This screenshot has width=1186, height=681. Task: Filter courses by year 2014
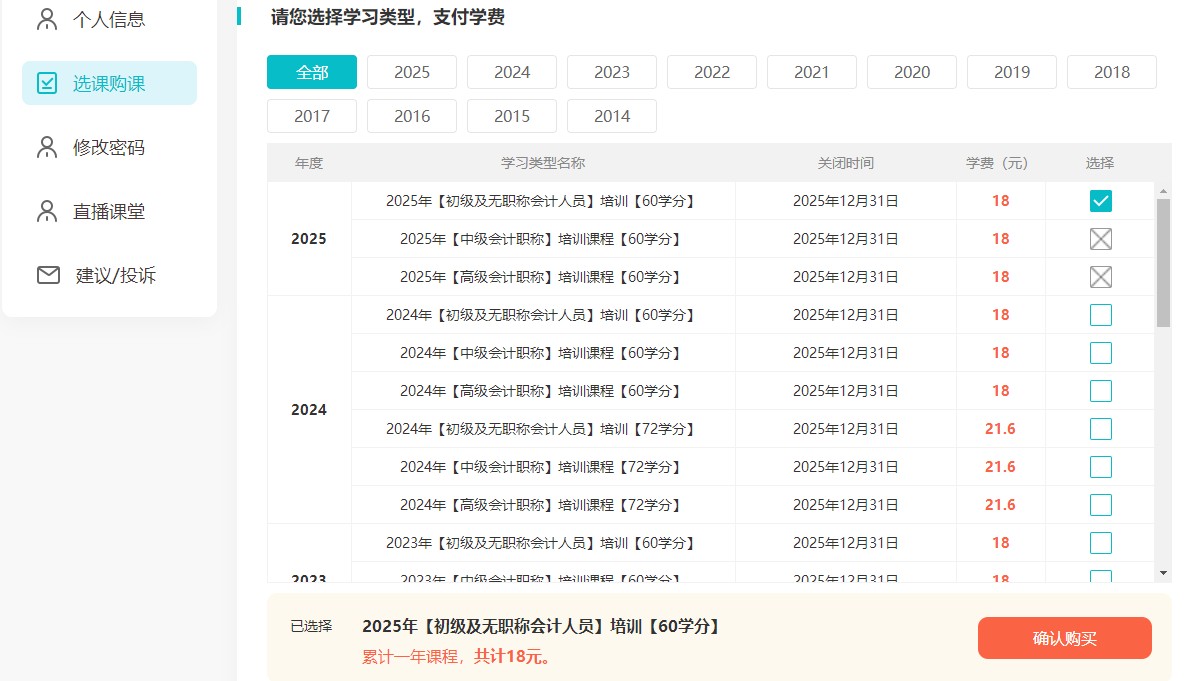click(x=612, y=116)
